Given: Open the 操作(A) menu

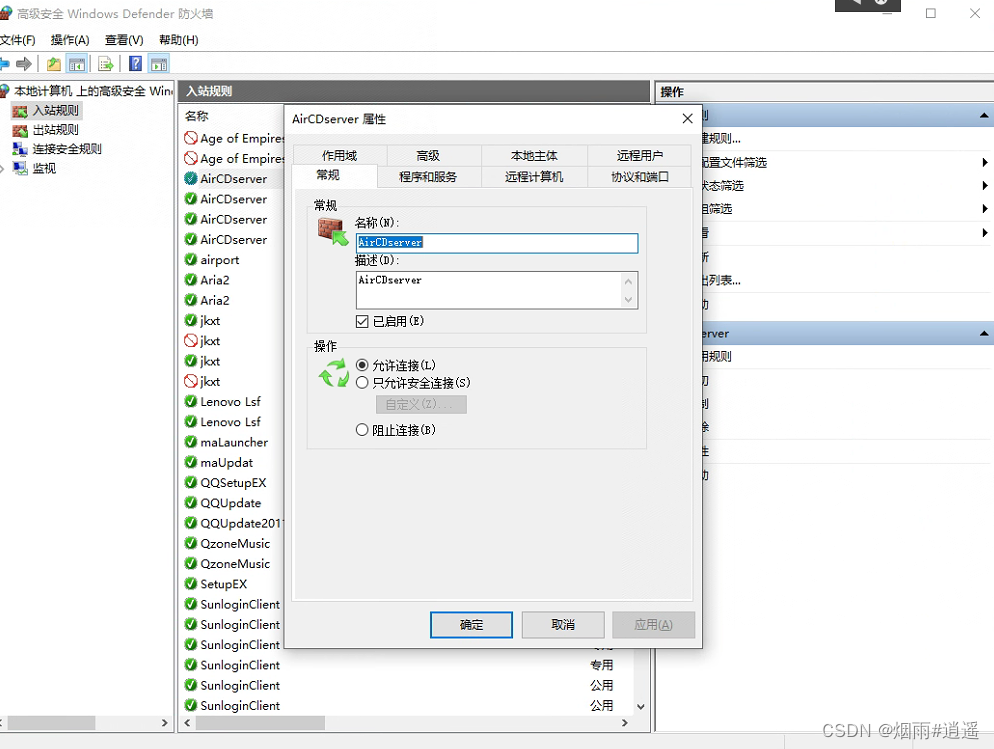Looking at the screenshot, I should [x=70, y=40].
